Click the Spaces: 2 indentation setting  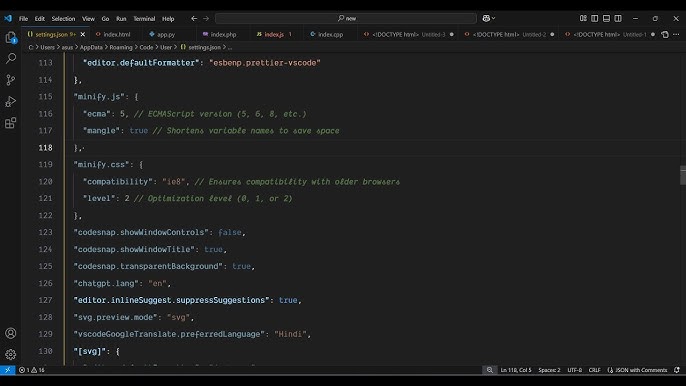tap(549, 370)
